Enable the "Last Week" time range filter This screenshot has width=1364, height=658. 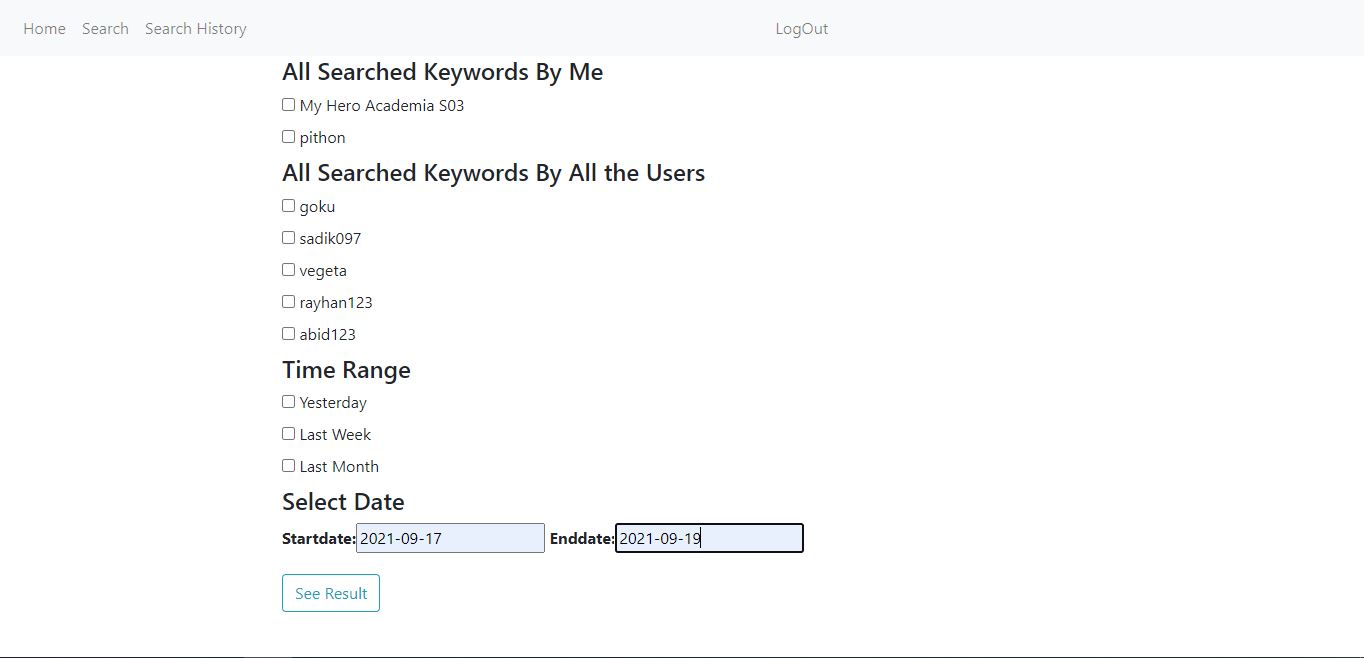coord(288,433)
